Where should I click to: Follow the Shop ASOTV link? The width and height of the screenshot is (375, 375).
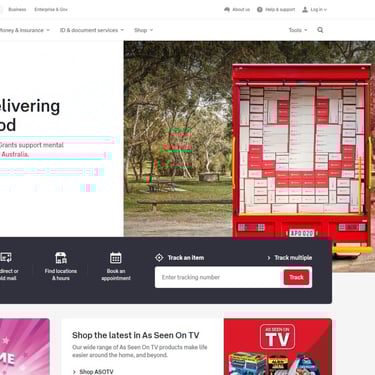pos(96,372)
